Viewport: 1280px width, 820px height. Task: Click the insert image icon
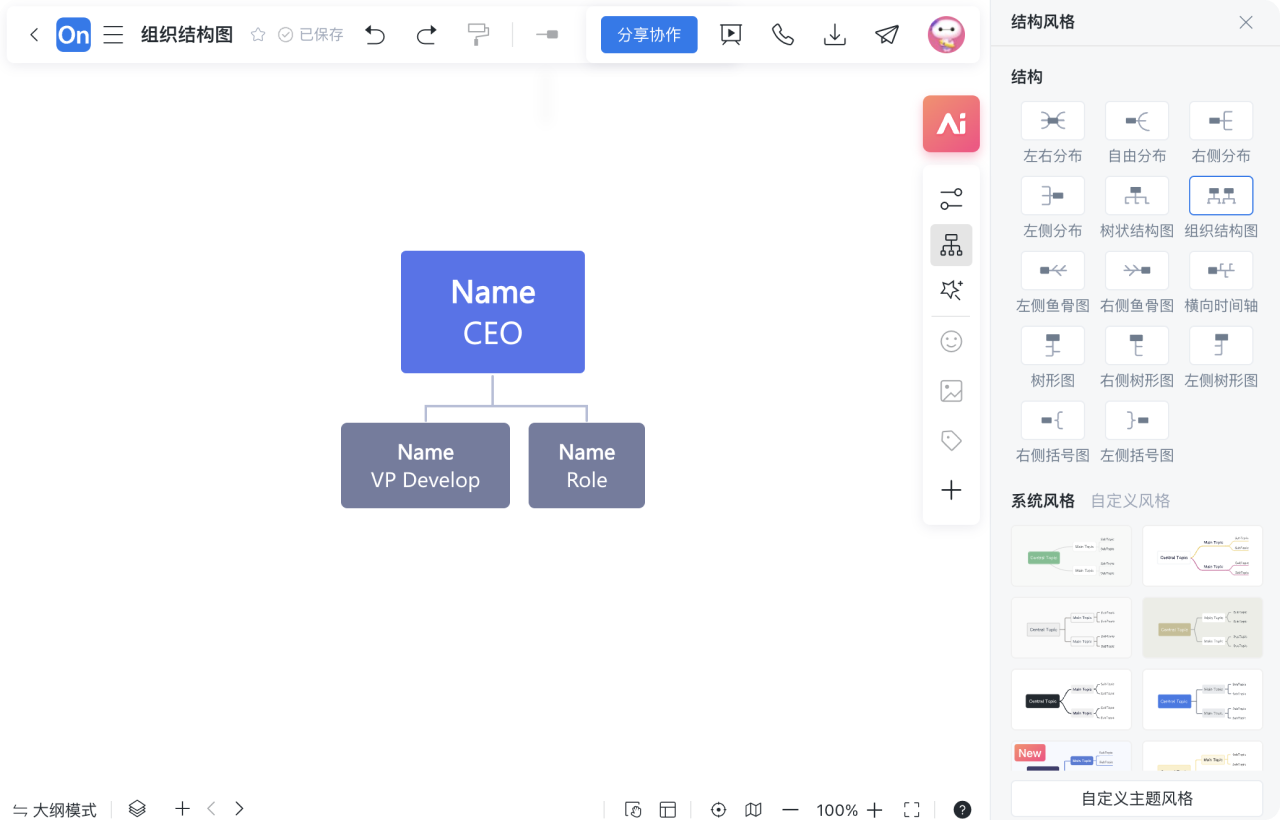[951, 391]
